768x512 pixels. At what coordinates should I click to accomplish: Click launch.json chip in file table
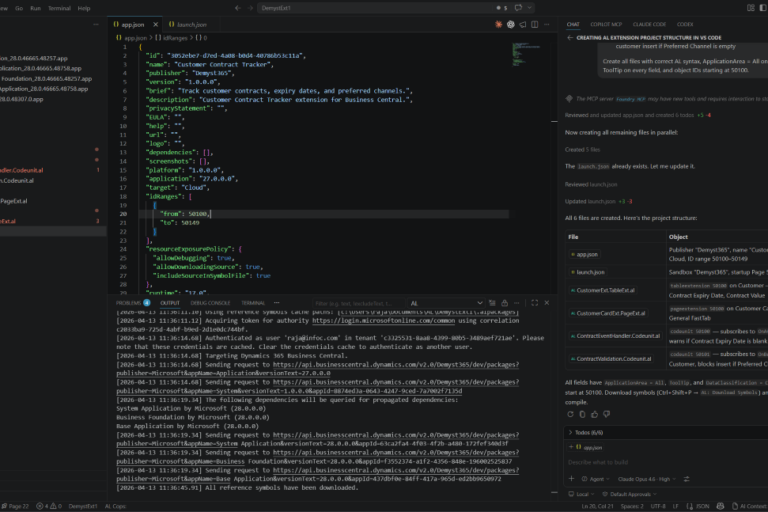[x=587, y=272]
